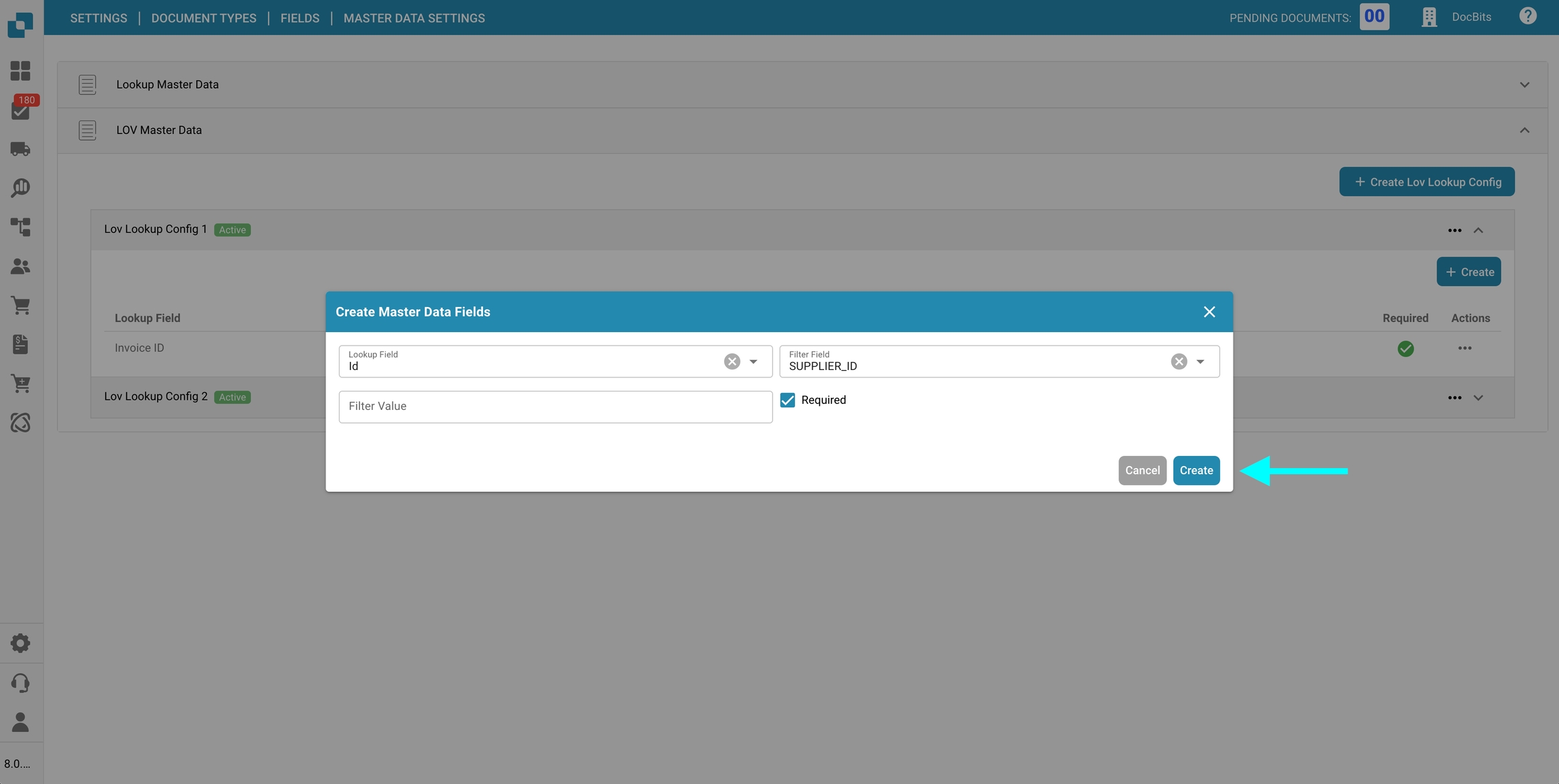This screenshot has height=784, width=1559.
Task: Expand the Lookup Master Data section
Action: pos(1524,85)
